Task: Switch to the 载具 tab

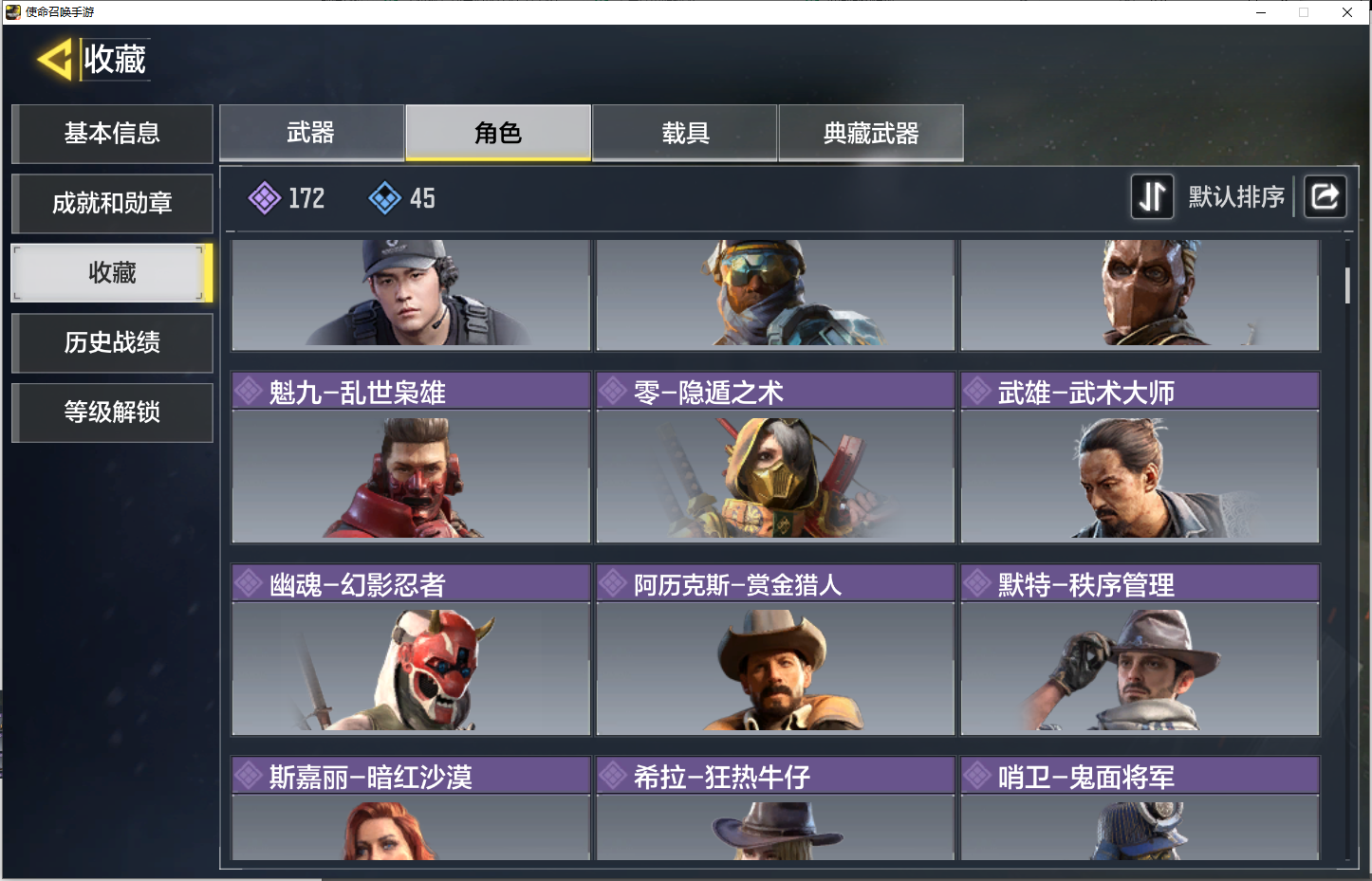Action: point(685,133)
